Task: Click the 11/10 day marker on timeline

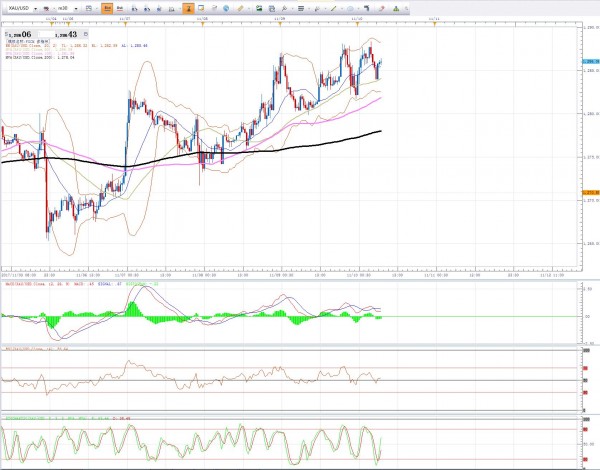Action: pos(357,18)
